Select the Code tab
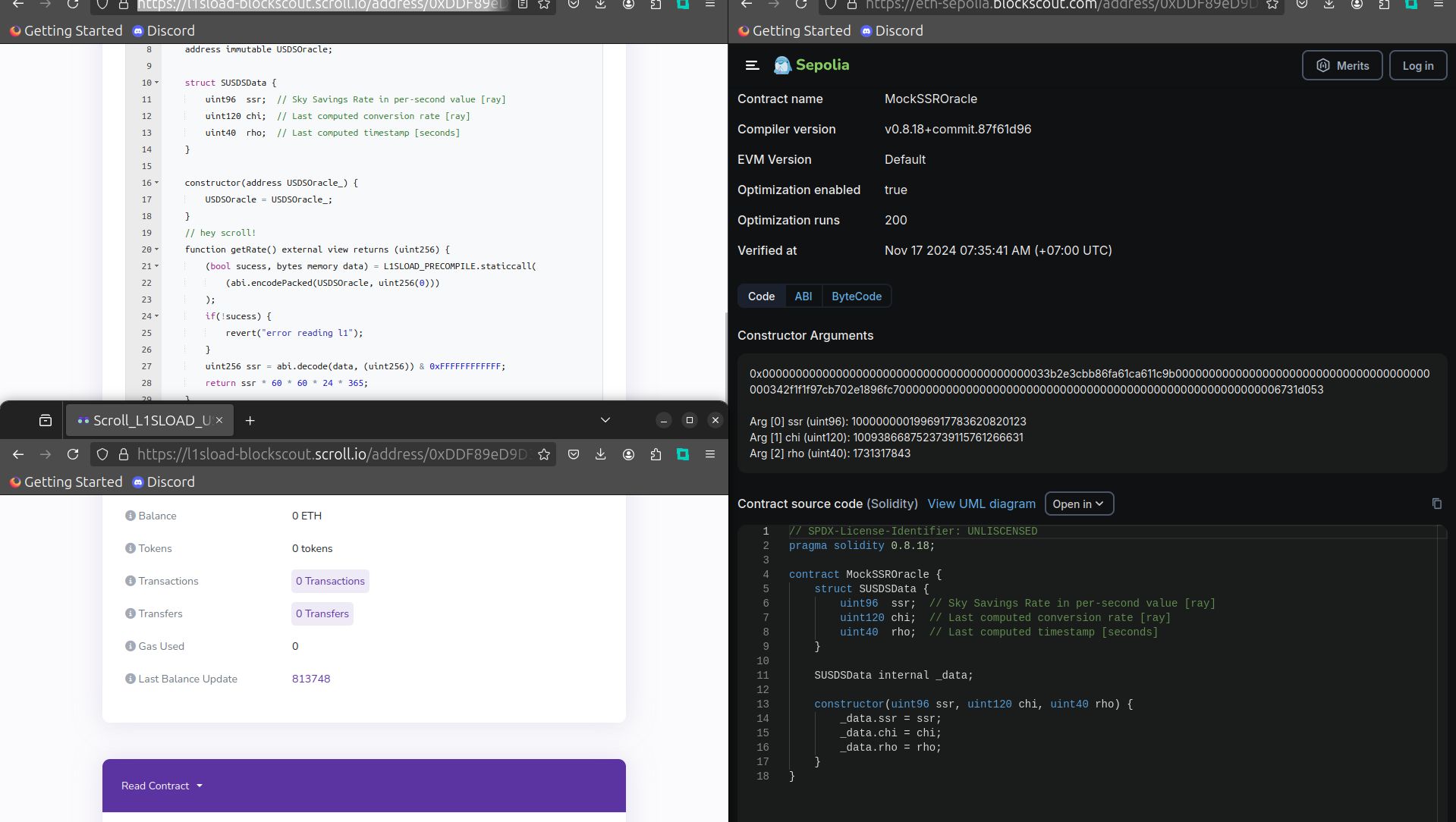 click(761, 296)
